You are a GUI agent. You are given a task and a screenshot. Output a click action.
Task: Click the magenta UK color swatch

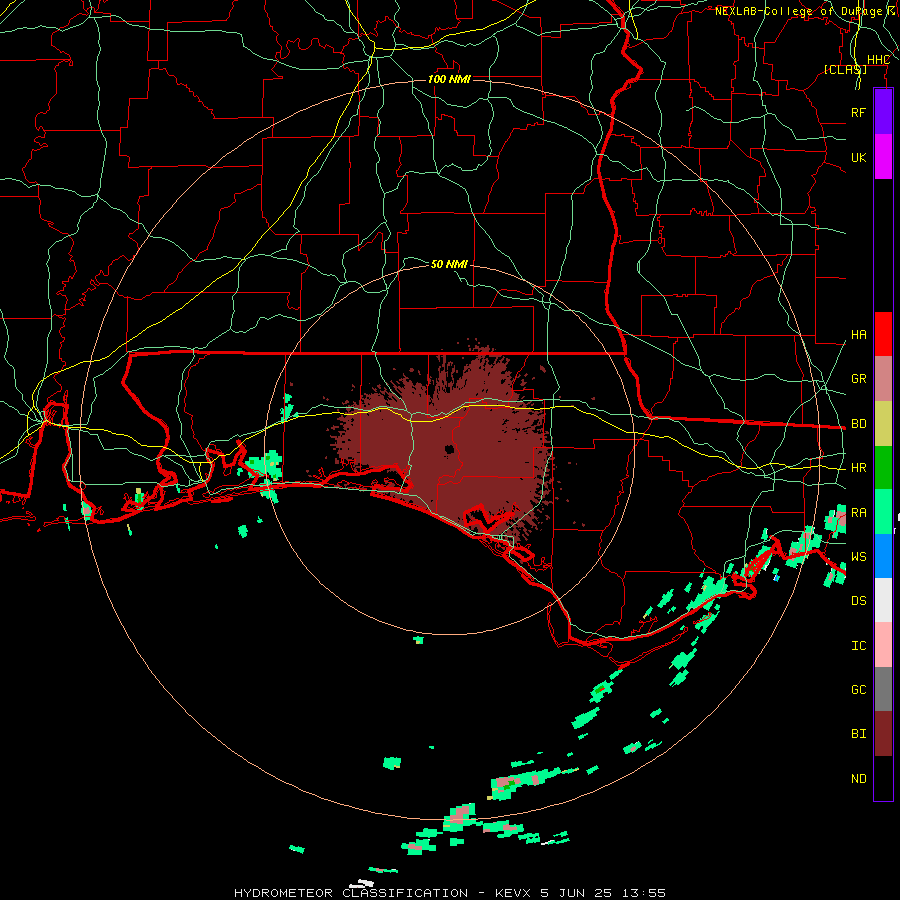click(883, 157)
